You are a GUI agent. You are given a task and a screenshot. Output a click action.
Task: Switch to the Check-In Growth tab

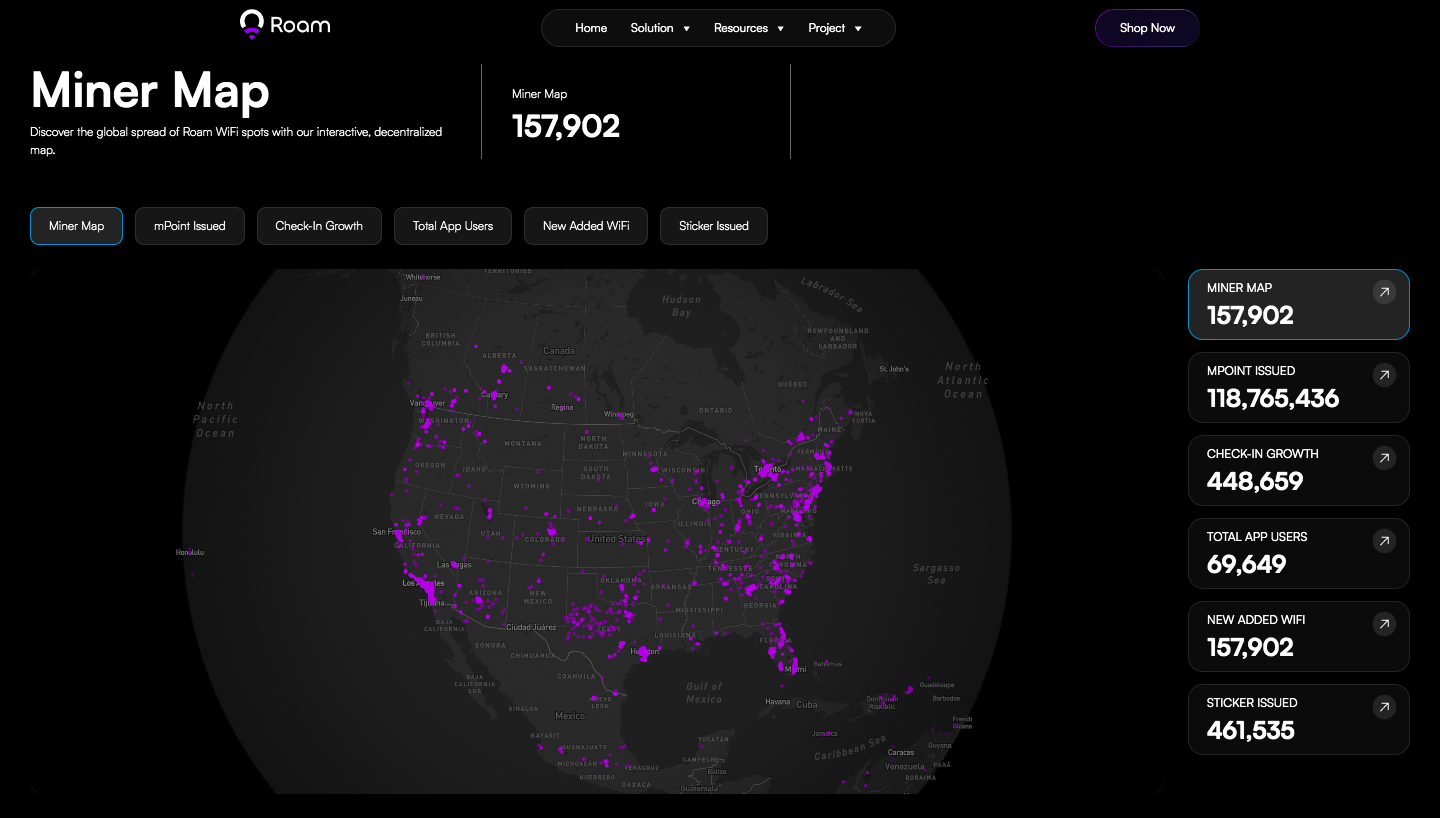(x=319, y=226)
